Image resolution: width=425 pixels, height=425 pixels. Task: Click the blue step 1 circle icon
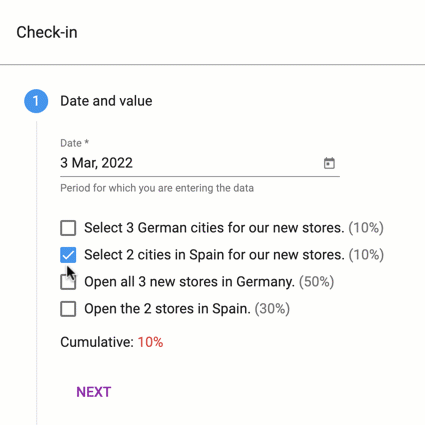pyautogui.click(x=36, y=101)
